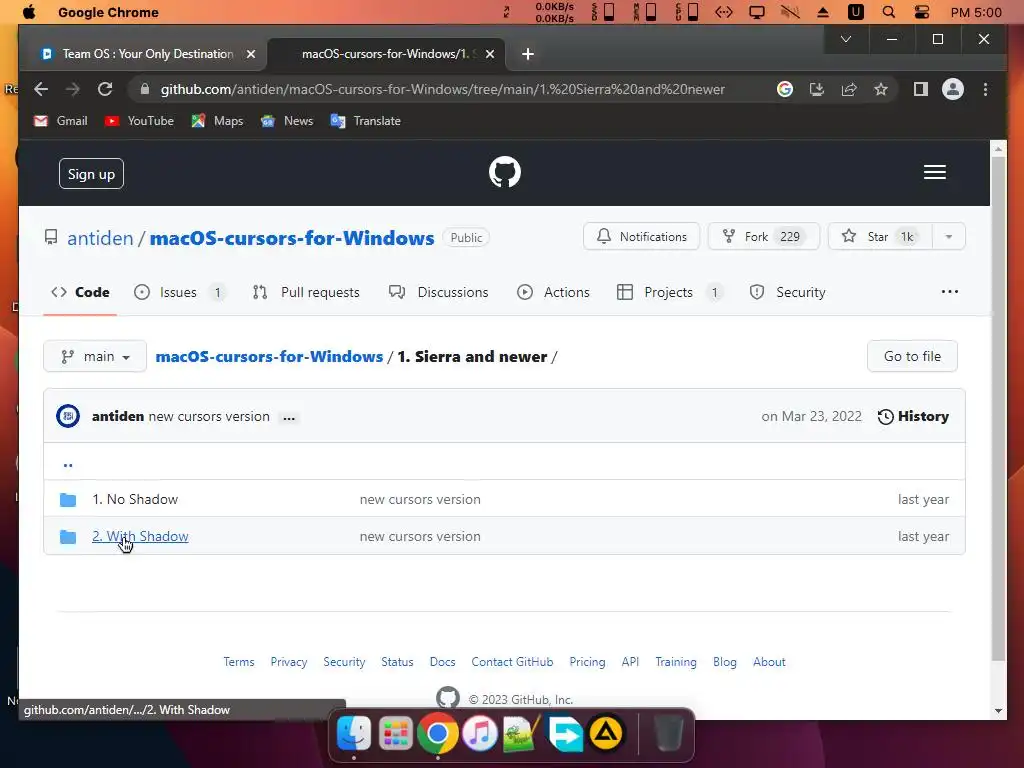
Task: Open a new tab with the plus button
Action: (528, 54)
